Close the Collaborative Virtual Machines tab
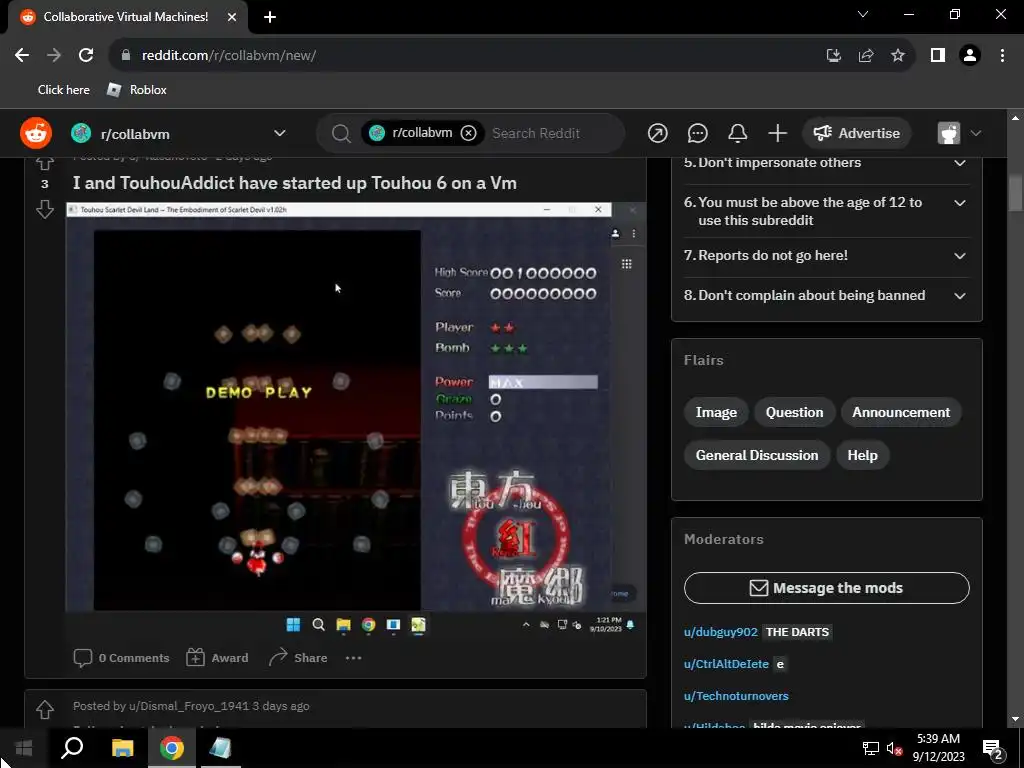The height and width of the screenshot is (768, 1024). pyautogui.click(x=232, y=17)
